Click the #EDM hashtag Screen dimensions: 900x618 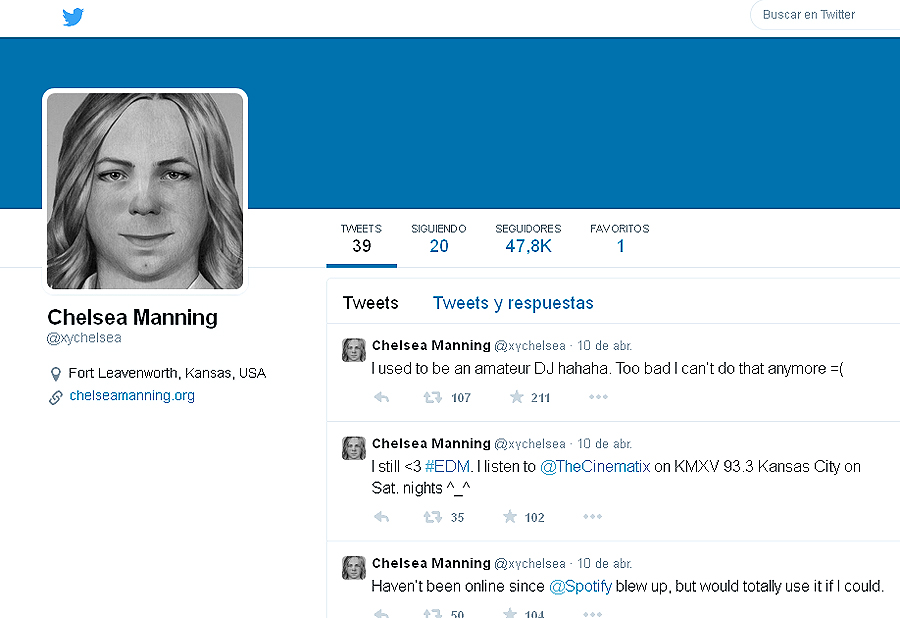(x=447, y=467)
